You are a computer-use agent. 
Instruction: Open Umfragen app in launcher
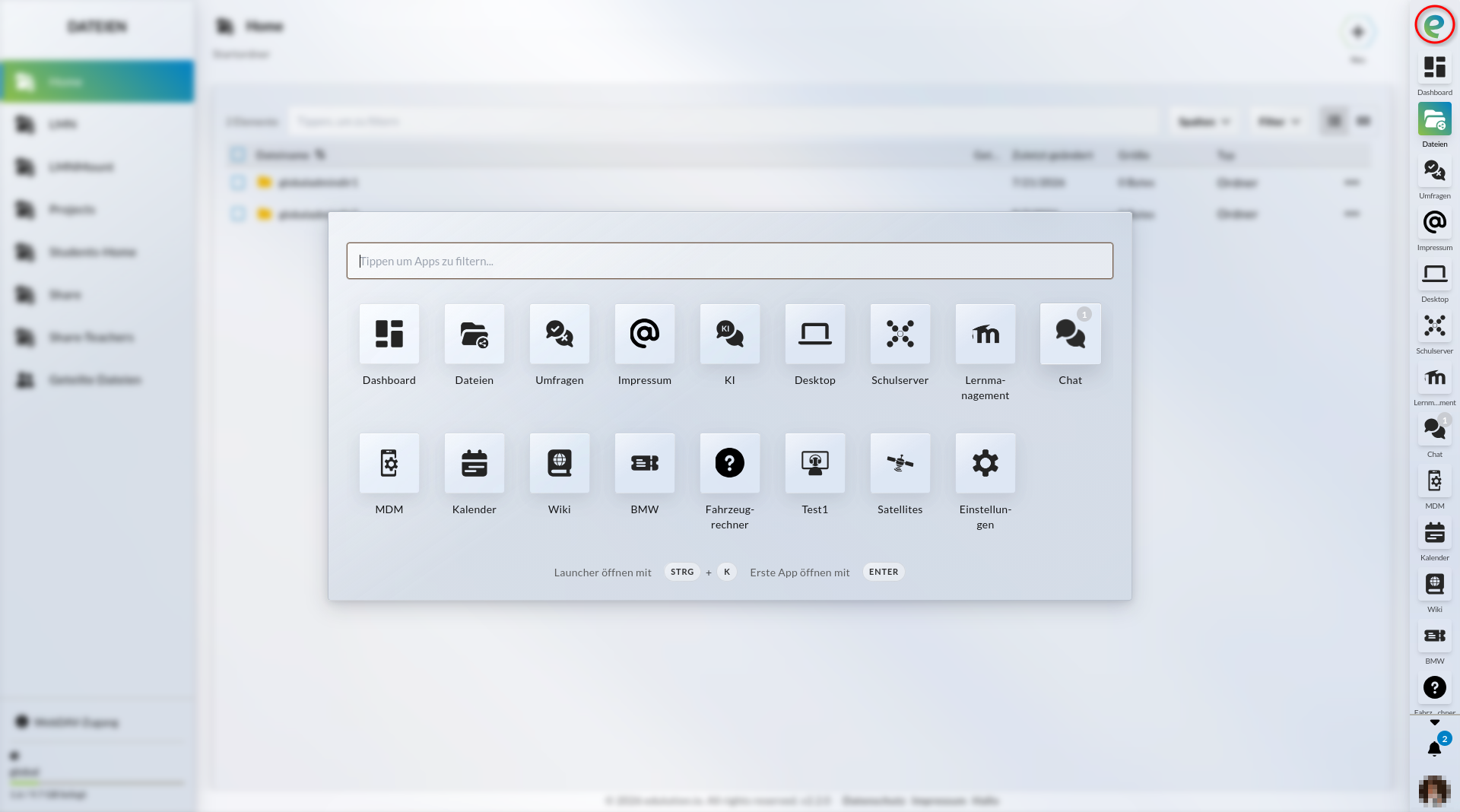pyautogui.click(x=559, y=334)
